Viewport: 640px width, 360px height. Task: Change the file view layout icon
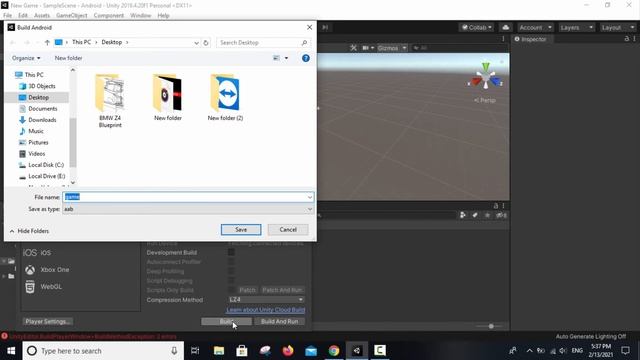click(277, 58)
